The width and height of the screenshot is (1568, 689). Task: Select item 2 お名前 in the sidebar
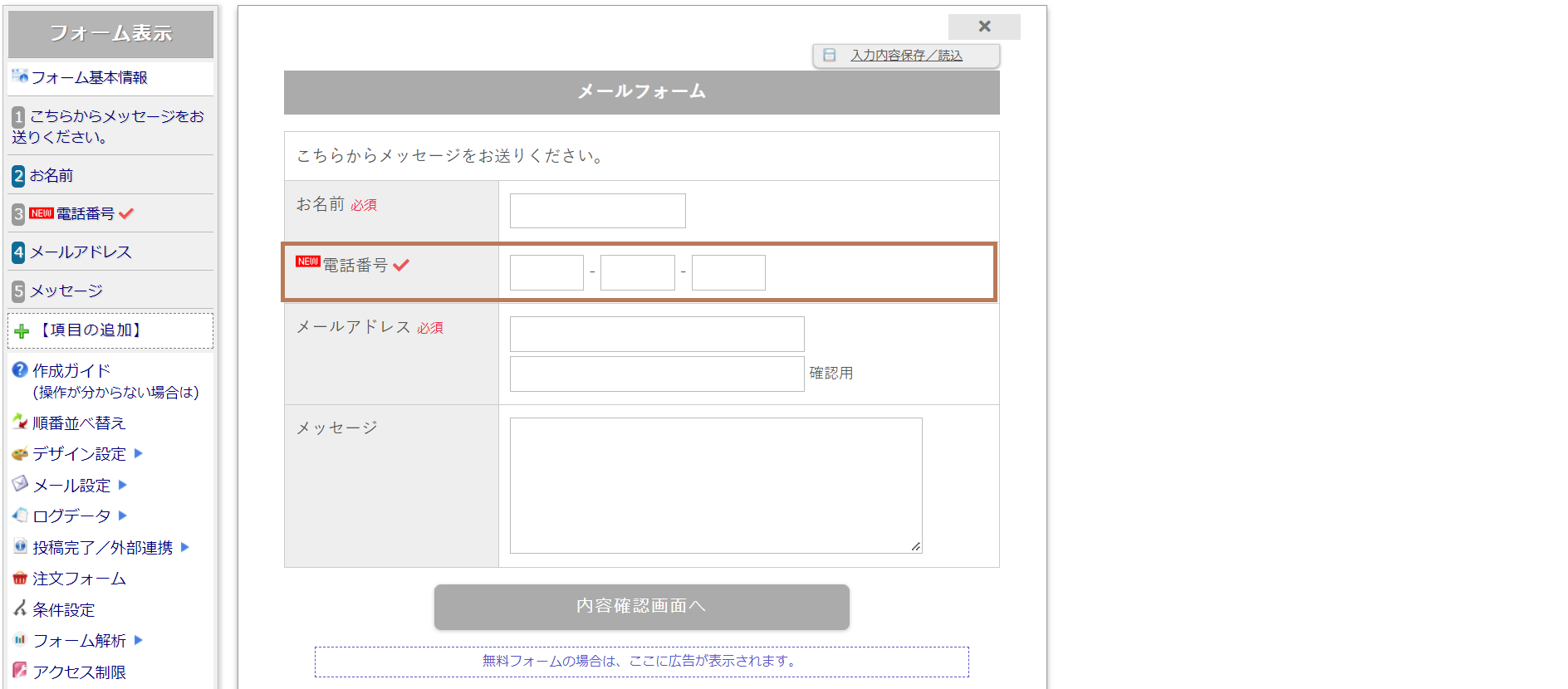pyautogui.click(x=51, y=176)
